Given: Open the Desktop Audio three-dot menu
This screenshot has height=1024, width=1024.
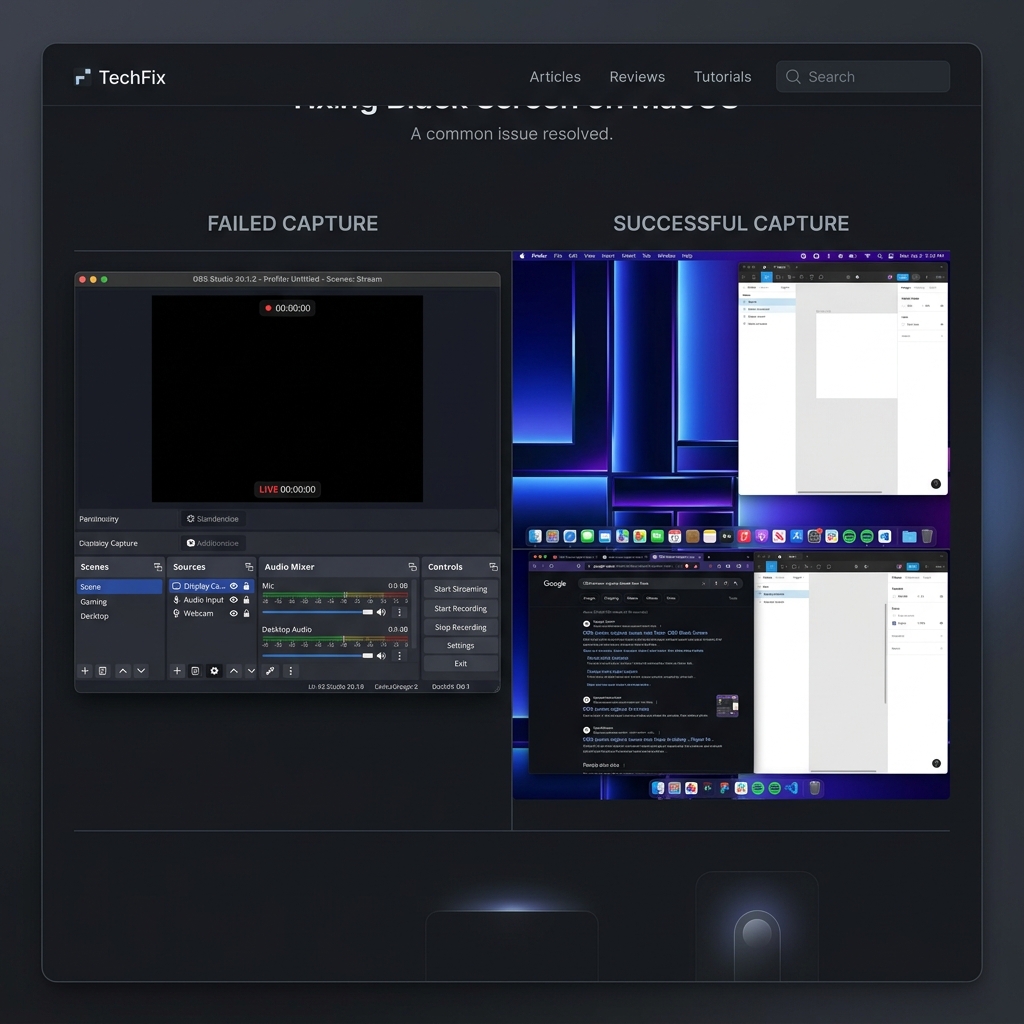Looking at the screenshot, I should tap(400, 655).
